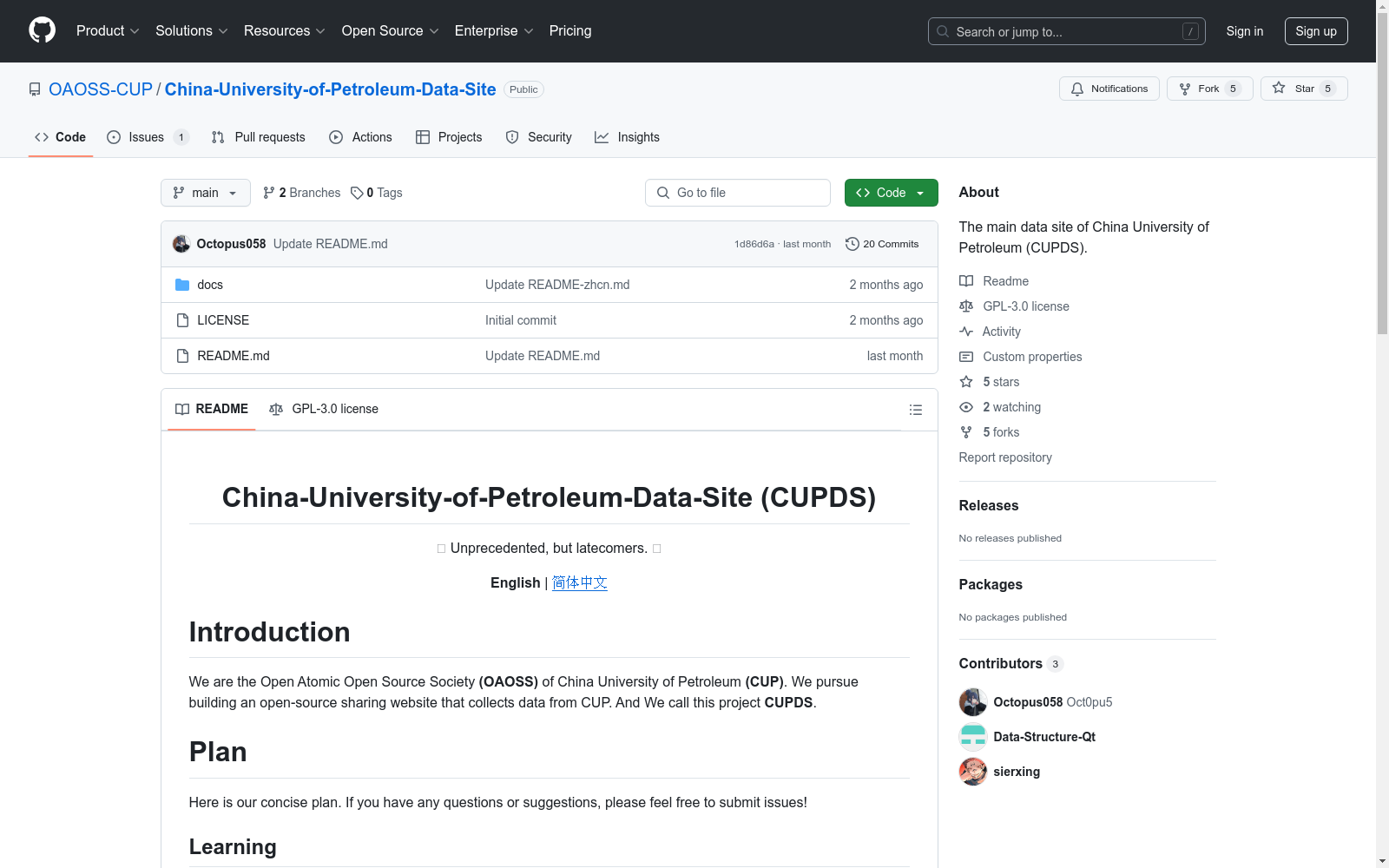Viewport: 1389px width, 868px height.
Task: Click the Go to file search field
Action: pyautogui.click(x=738, y=193)
